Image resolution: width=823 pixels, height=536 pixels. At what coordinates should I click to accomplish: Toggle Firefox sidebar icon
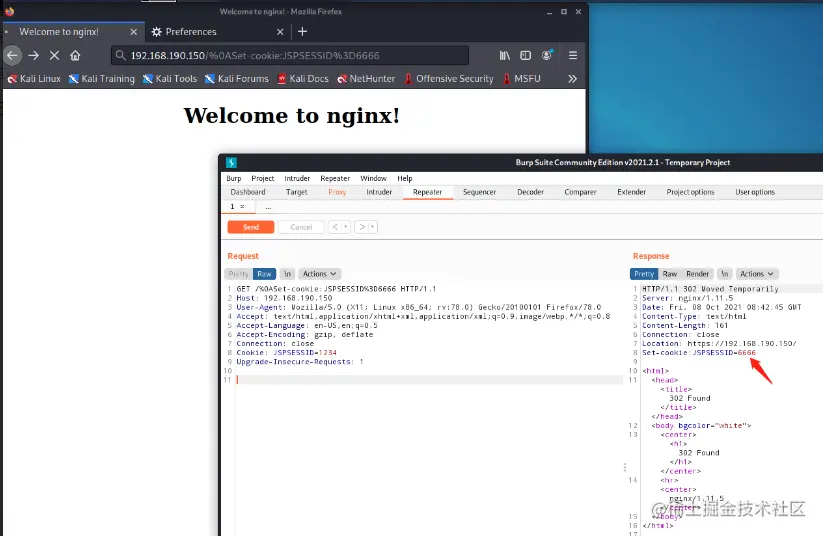[x=525, y=55]
